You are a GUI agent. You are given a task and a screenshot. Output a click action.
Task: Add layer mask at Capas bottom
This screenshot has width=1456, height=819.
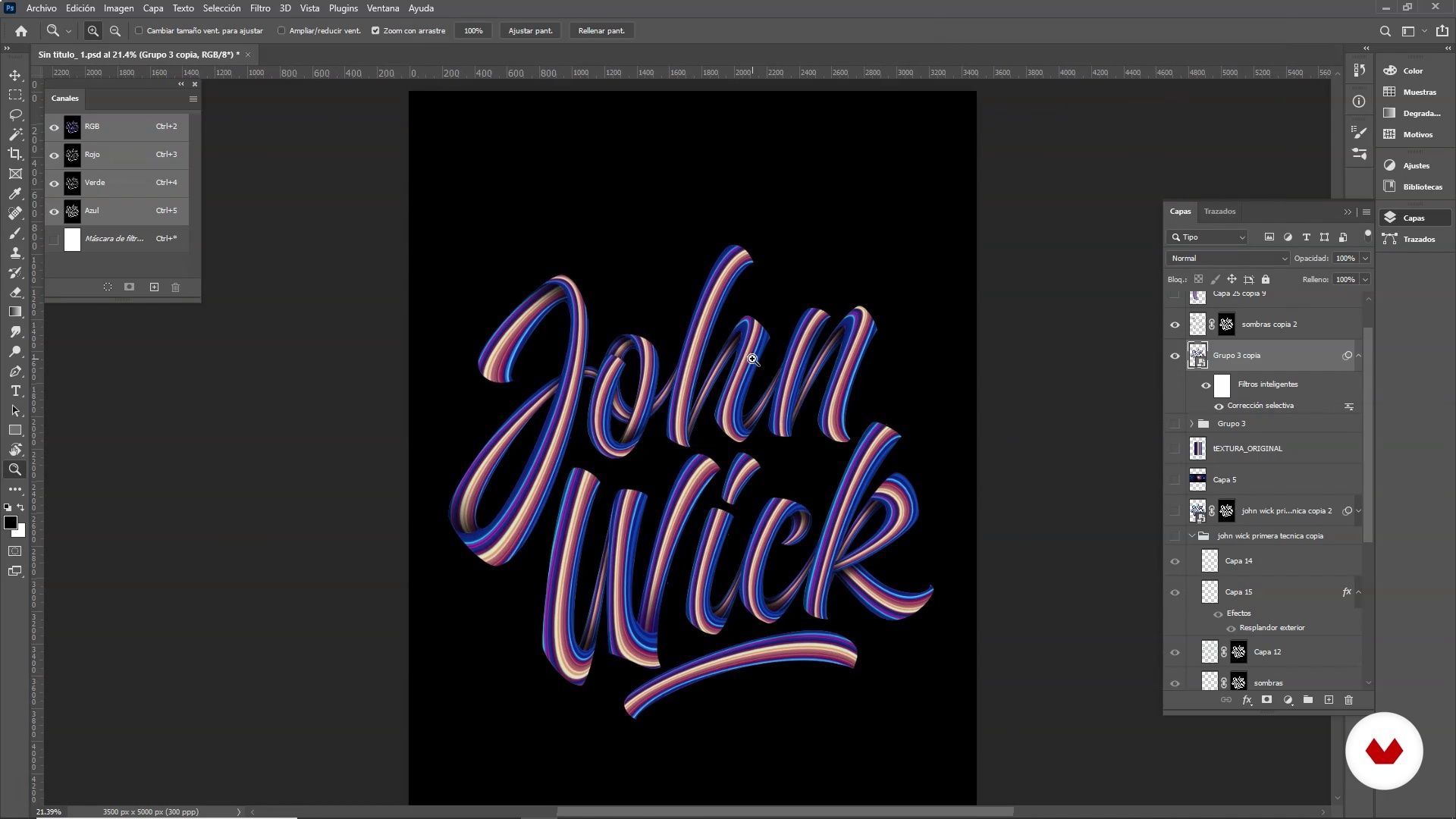pyautogui.click(x=1266, y=700)
